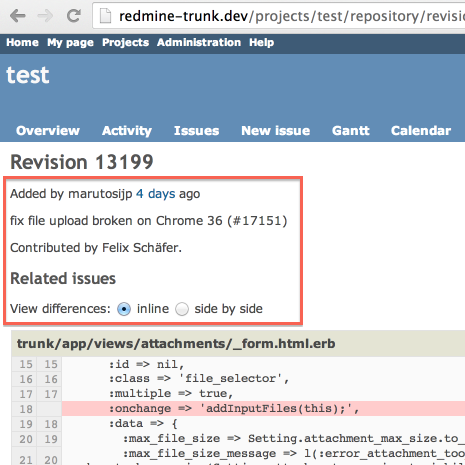Click the page icon in address bar

coord(106,16)
